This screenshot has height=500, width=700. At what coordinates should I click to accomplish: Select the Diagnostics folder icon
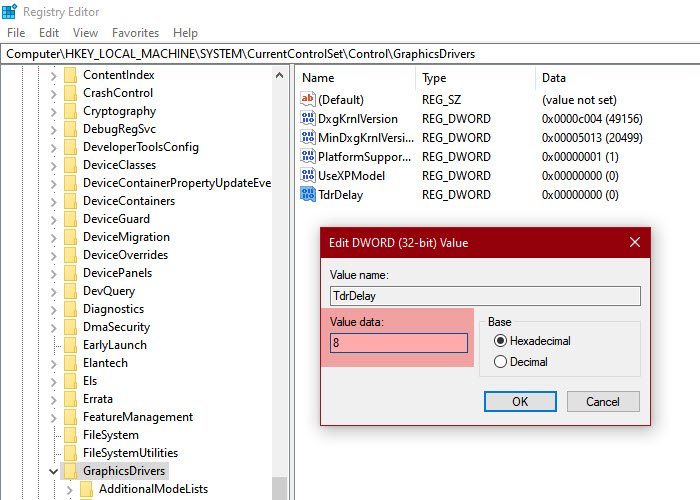(x=70, y=309)
